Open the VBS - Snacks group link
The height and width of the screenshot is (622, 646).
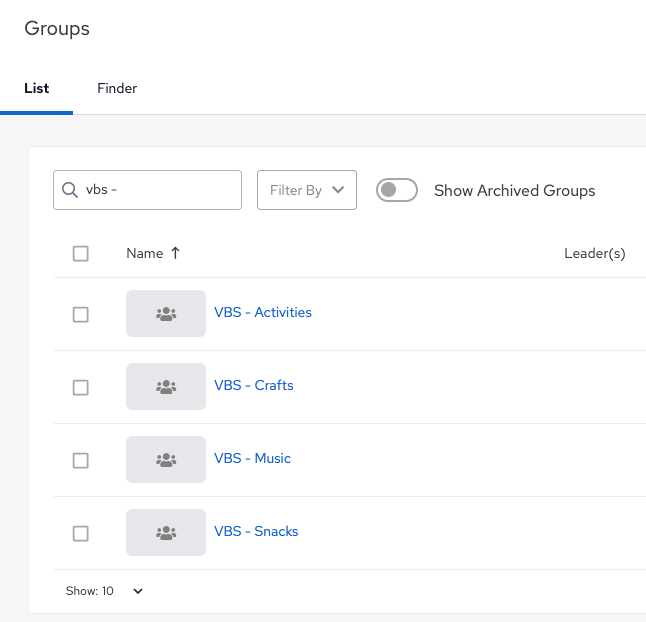click(256, 531)
